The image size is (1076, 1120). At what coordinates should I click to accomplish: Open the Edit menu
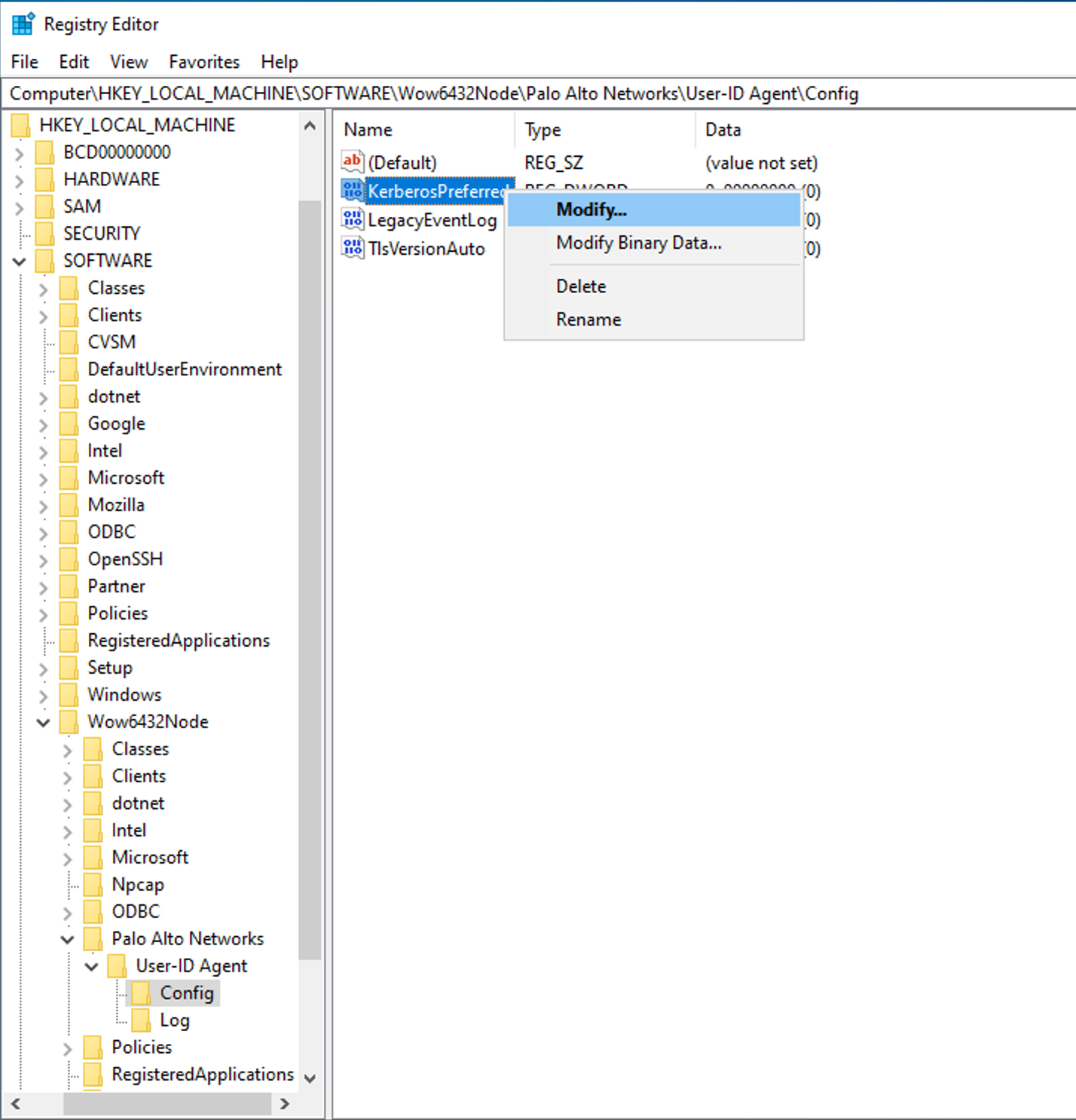(73, 62)
